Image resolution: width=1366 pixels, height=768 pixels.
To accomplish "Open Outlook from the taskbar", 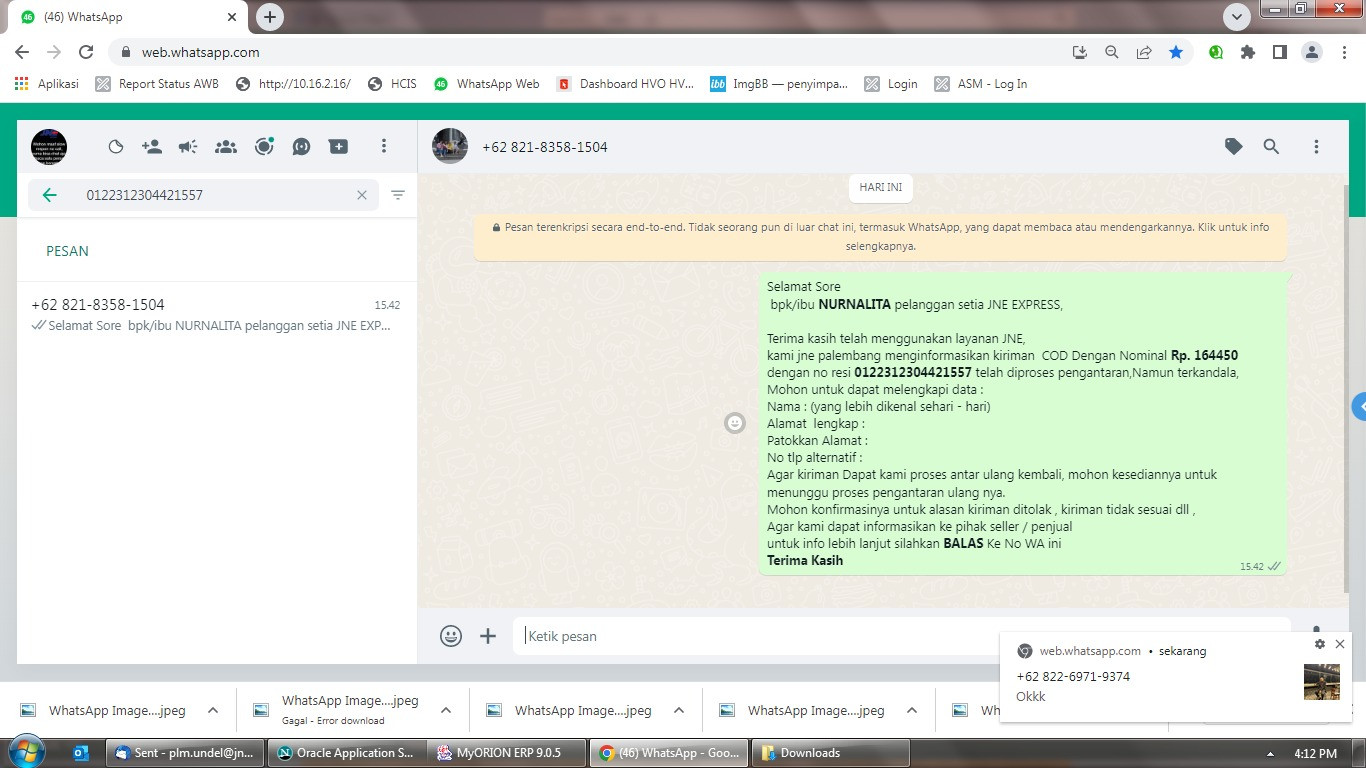I will click(81, 753).
